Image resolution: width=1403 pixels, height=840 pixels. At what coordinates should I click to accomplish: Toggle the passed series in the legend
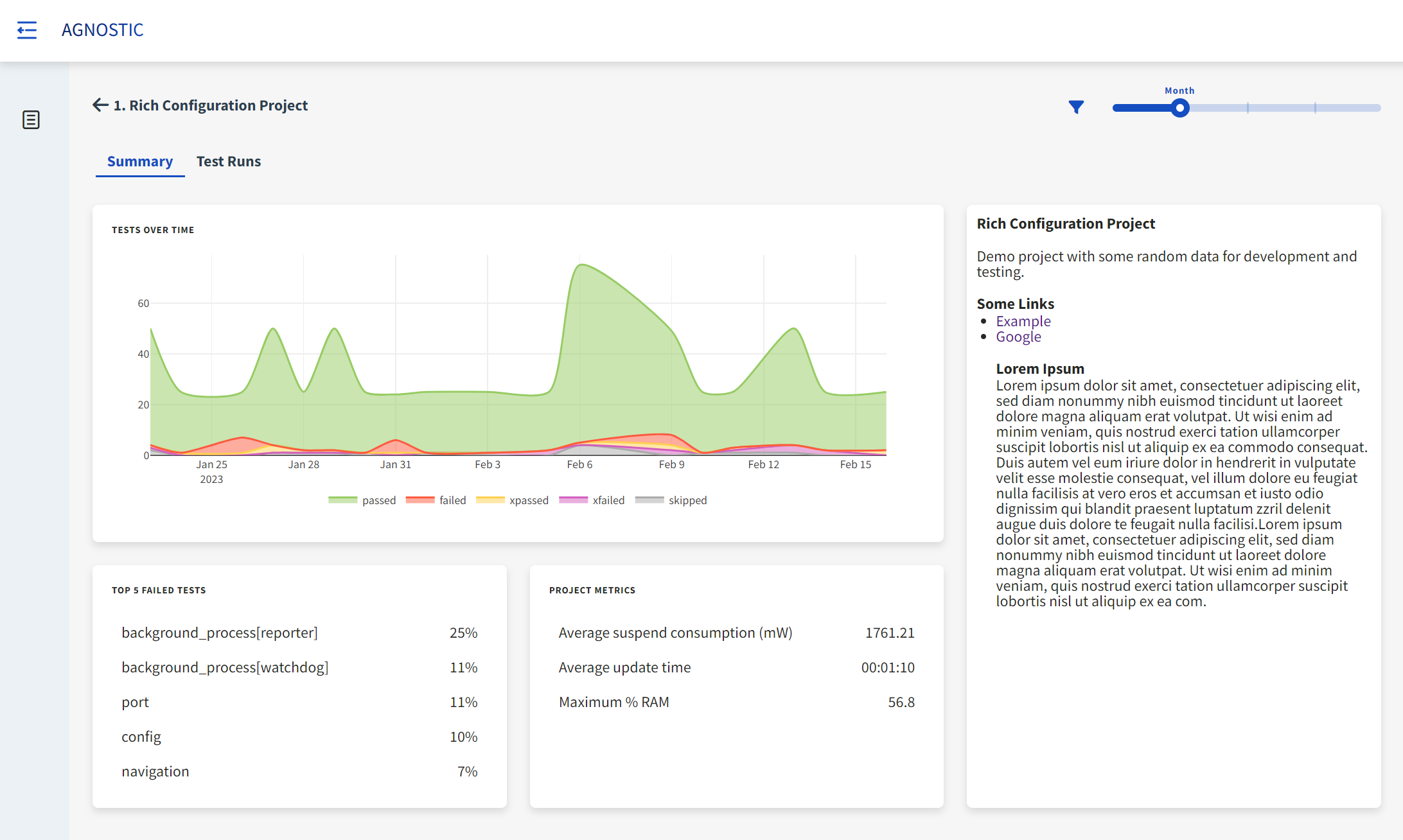(x=362, y=500)
